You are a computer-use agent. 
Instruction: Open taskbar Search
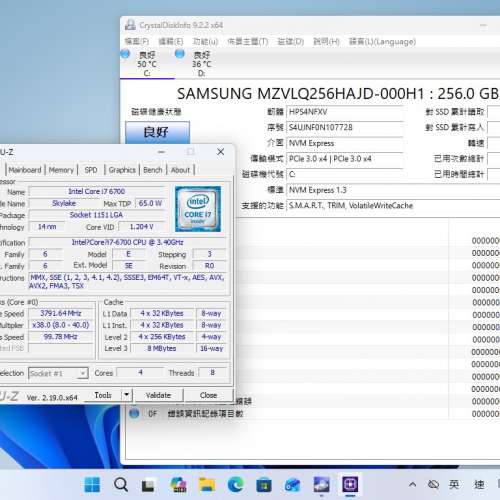click(x=120, y=484)
